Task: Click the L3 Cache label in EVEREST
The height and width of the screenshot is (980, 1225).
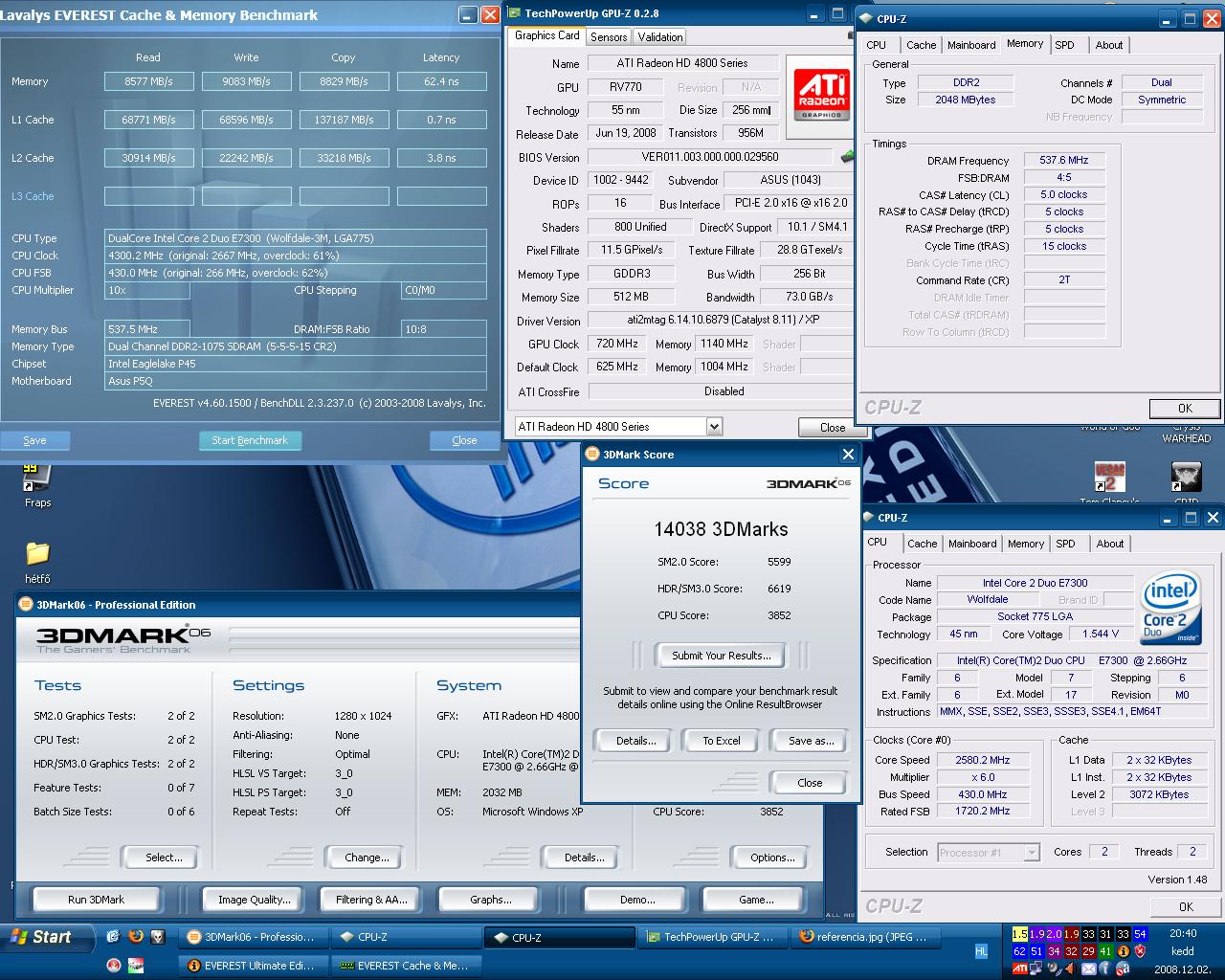Action: [x=33, y=196]
